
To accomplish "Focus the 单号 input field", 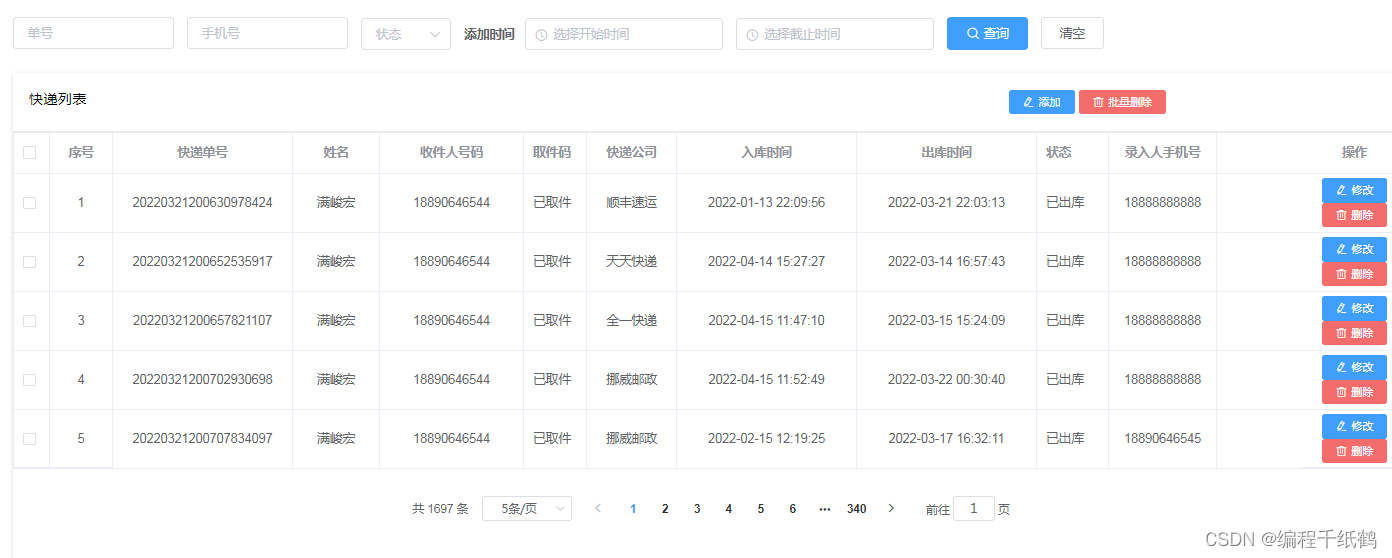I will click(93, 33).
